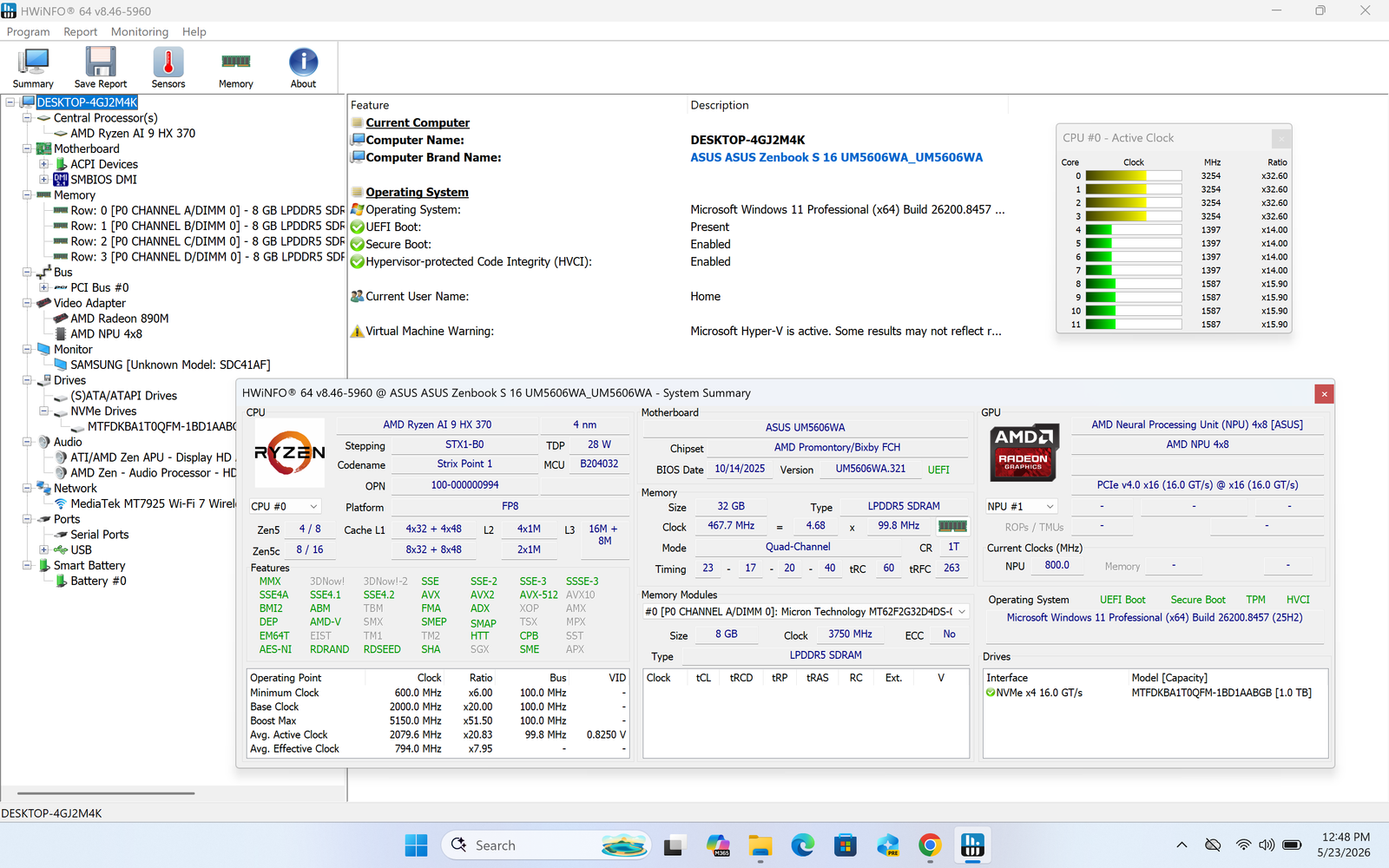Image resolution: width=1389 pixels, height=868 pixels.
Task: Expand the SMBIOS DMI node
Action: tap(43, 180)
